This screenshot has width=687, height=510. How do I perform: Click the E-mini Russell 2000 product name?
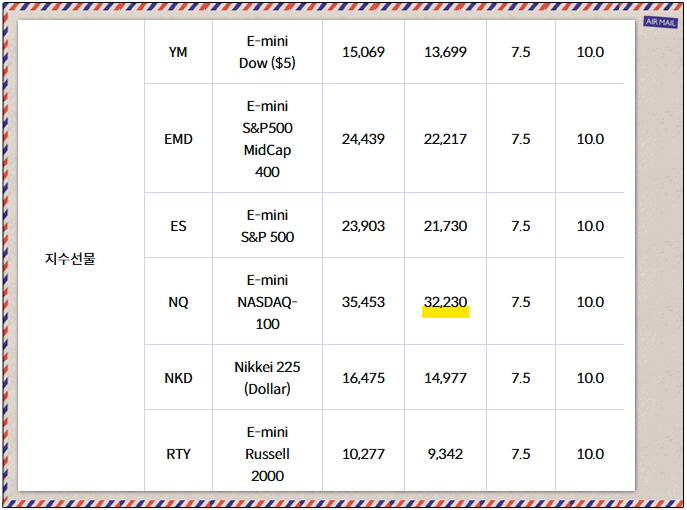267,454
